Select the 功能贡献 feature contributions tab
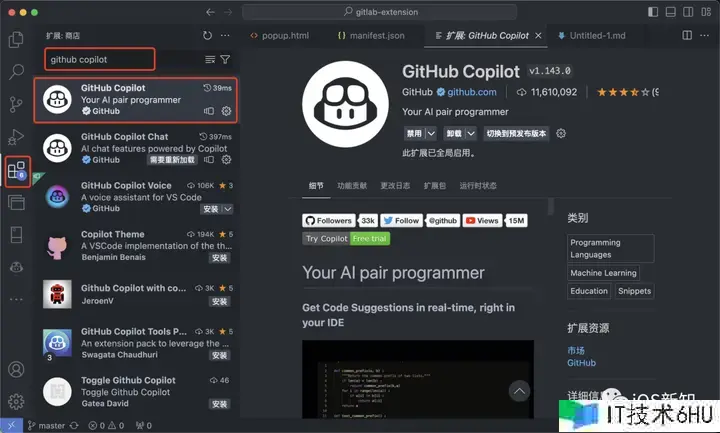Image resolution: width=720 pixels, height=433 pixels. point(352,186)
